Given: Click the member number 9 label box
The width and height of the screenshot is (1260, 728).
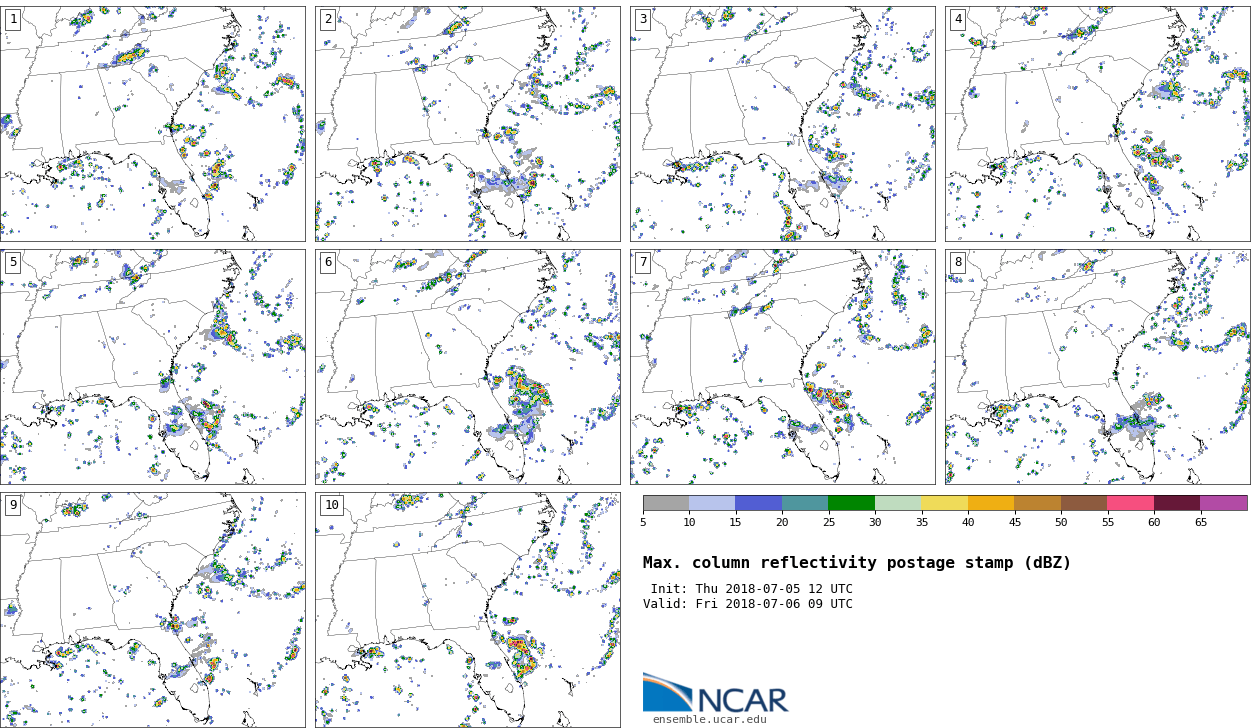Looking at the screenshot, I should (x=13, y=505).
